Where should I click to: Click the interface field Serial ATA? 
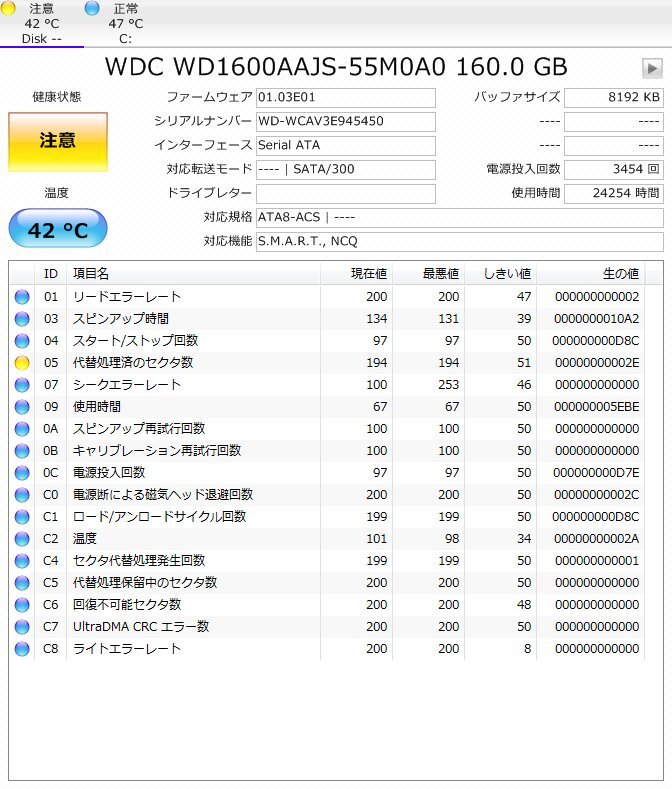pyautogui.click(x=345, y=145)
